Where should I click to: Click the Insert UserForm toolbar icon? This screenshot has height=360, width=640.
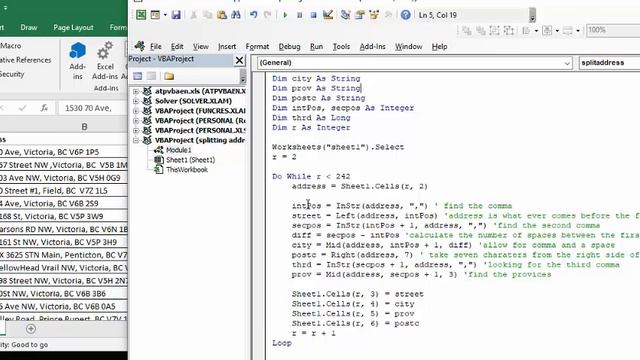coord(156,15)
